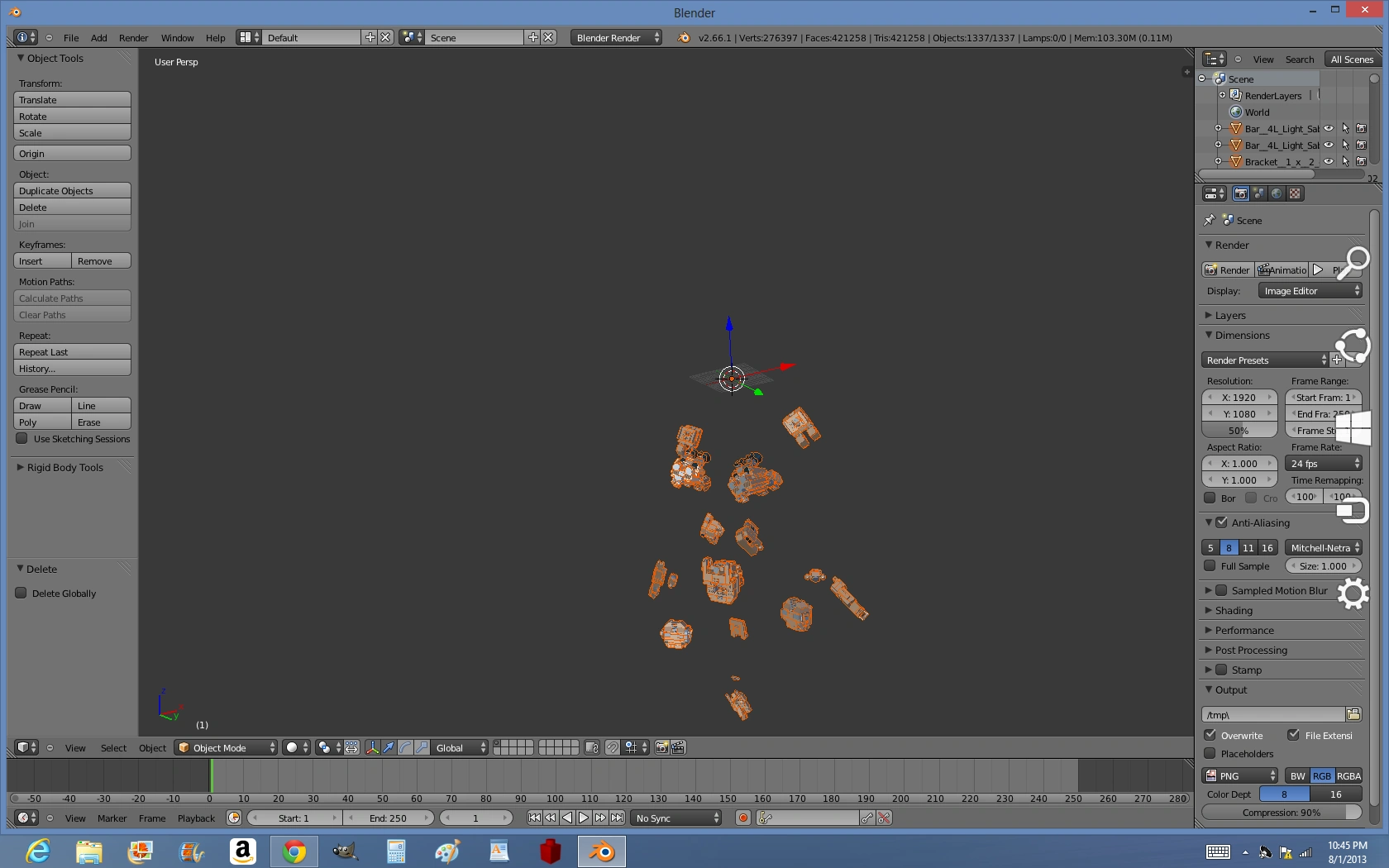The image size is (1389, 868).
Task: Open the snap element type selector
Action: [x=636, y=747]
